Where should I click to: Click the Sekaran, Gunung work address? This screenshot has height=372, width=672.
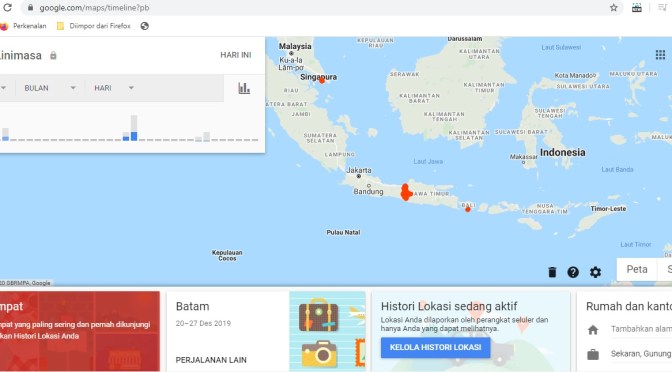tap(641, 354)
